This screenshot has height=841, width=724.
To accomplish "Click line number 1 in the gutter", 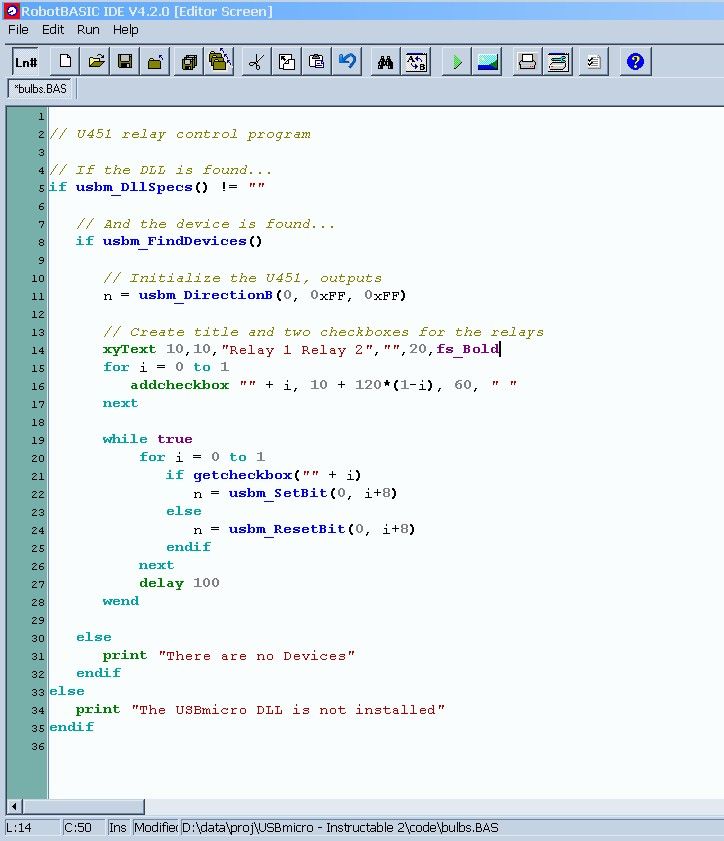I will coord(41,116).
